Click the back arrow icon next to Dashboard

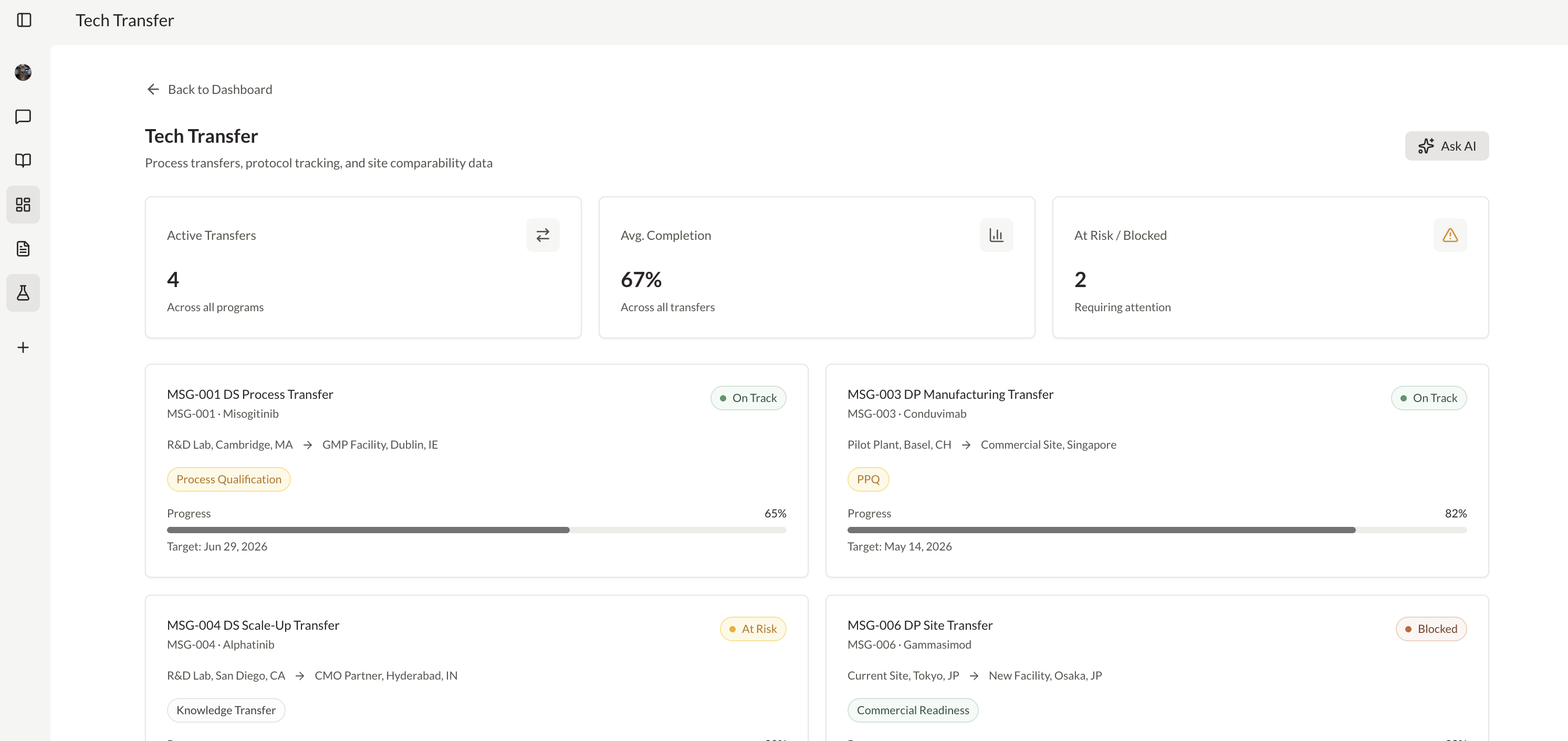(x=153, y=89)
